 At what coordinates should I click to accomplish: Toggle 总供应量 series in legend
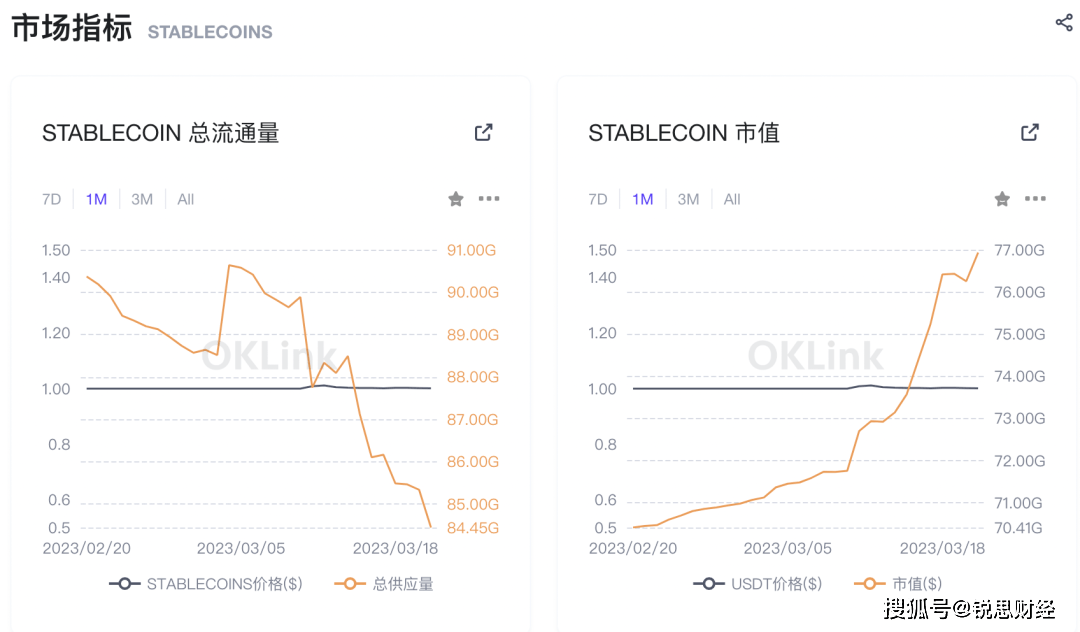[387, 584]
